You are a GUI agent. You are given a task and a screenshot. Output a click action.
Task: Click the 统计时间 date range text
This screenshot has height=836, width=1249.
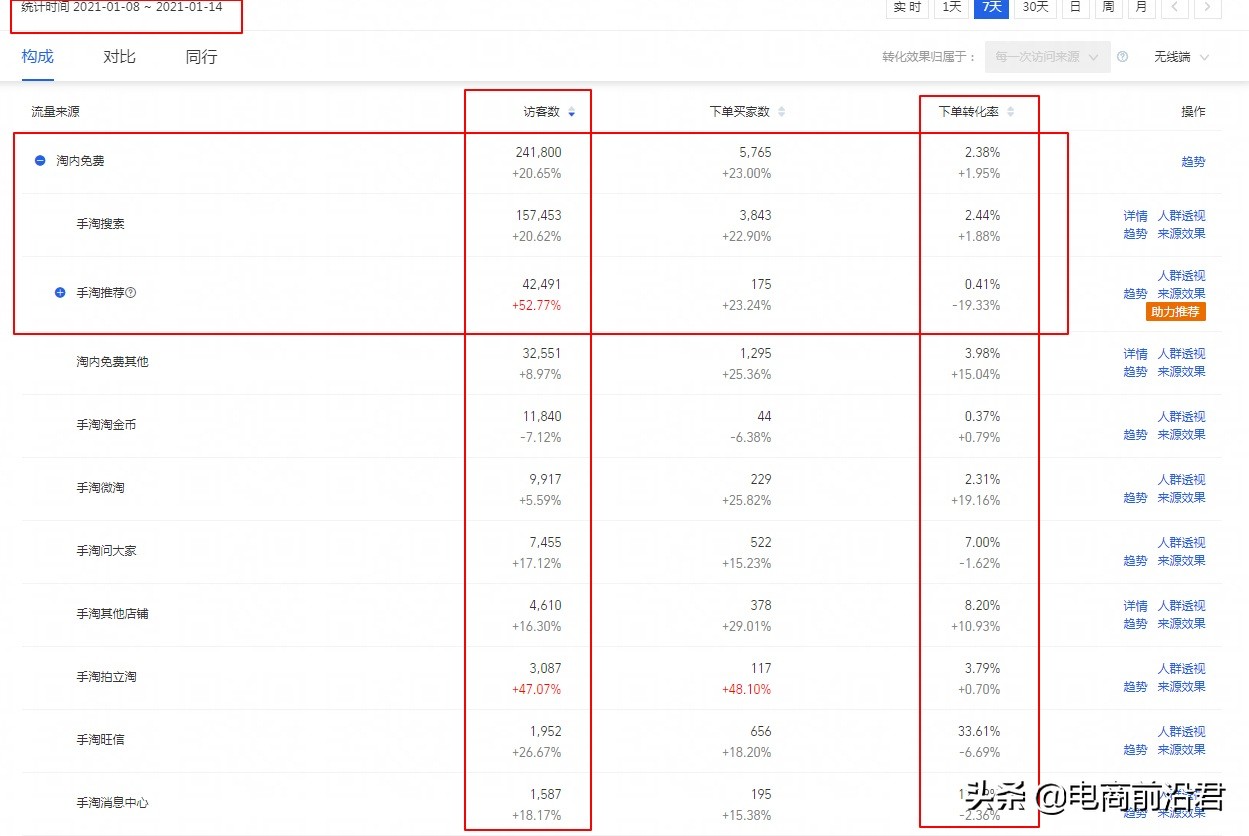(x=122, y=7)
